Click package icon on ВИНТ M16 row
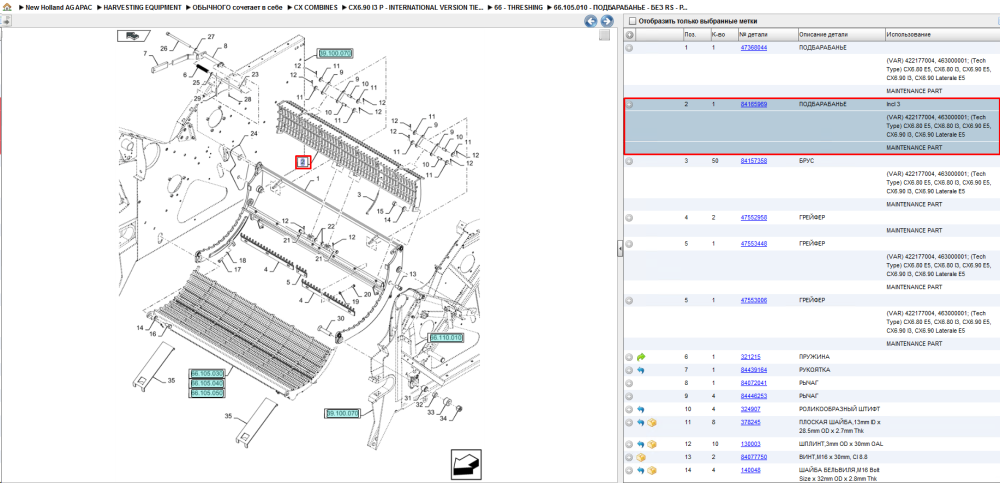 [x=641, y=457]
